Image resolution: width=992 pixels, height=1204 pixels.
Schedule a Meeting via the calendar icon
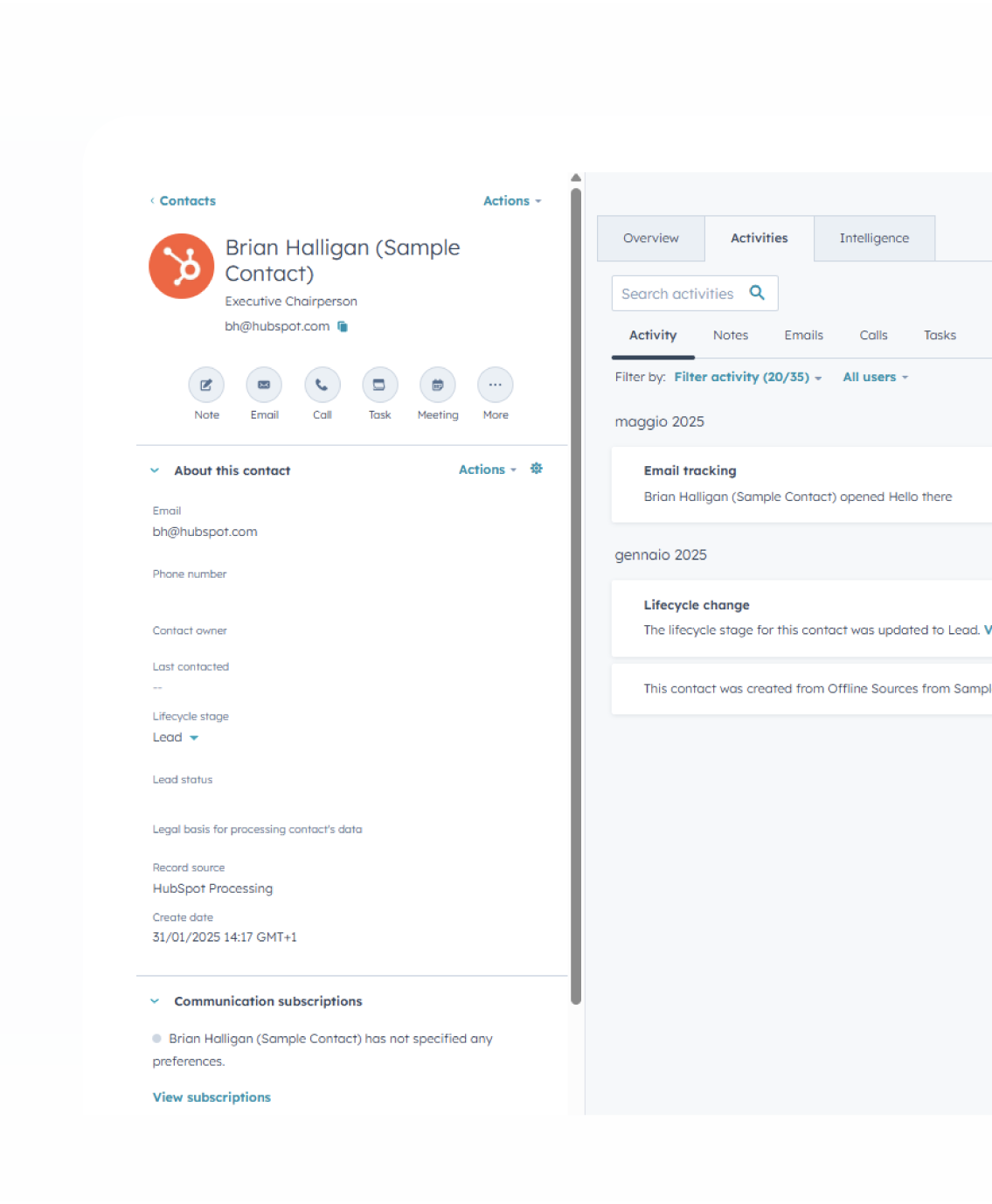coord(438,385)
